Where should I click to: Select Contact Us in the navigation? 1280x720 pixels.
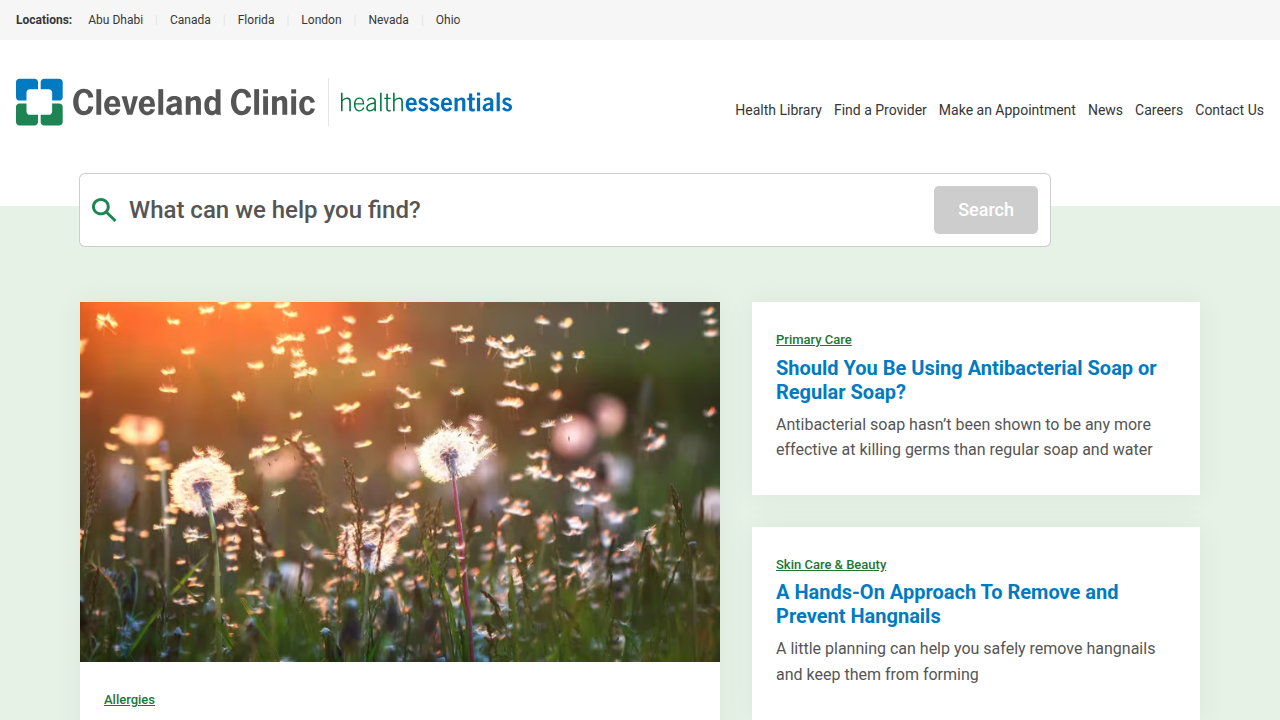[x=1229, y=110]
